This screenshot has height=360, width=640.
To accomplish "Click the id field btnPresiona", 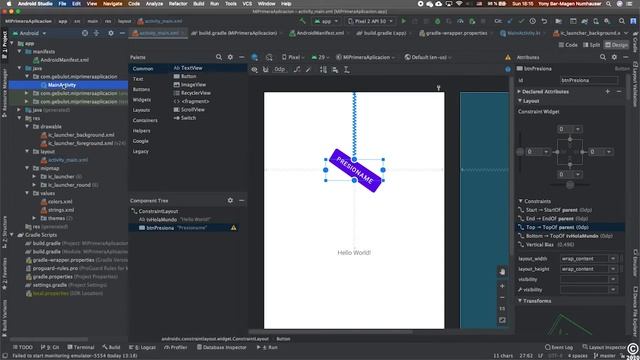I will (x=589, y=80).
